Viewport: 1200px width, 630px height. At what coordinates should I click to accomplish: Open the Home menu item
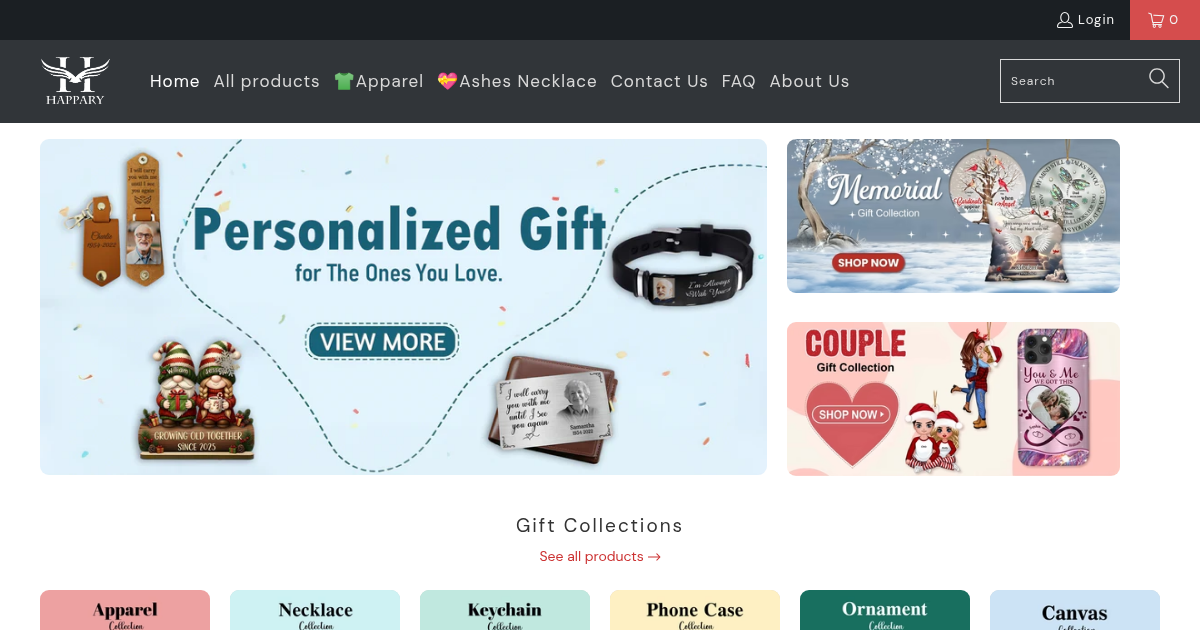[x=175, y=81]
